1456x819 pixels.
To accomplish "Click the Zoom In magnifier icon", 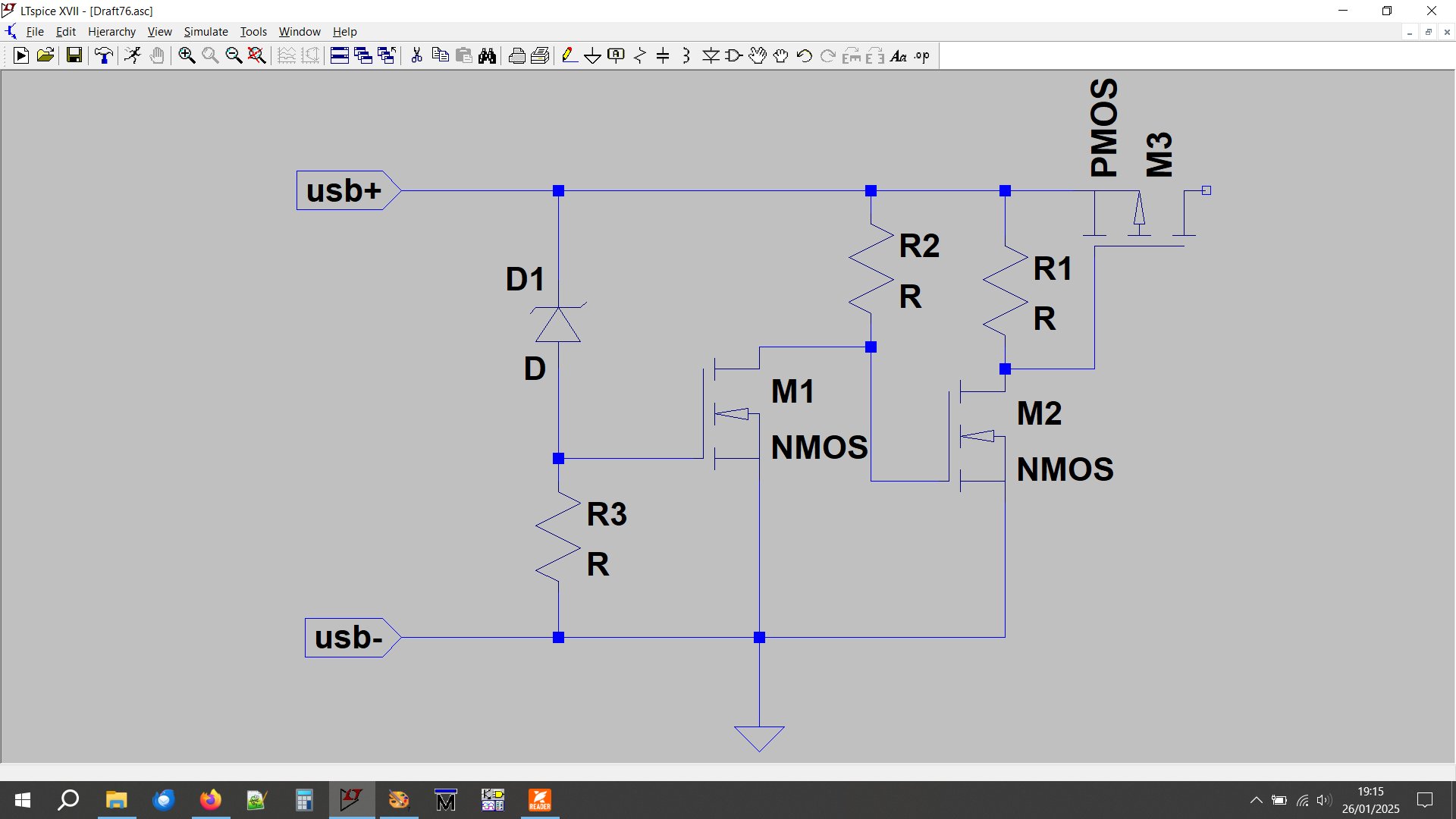I will [187, 55].
